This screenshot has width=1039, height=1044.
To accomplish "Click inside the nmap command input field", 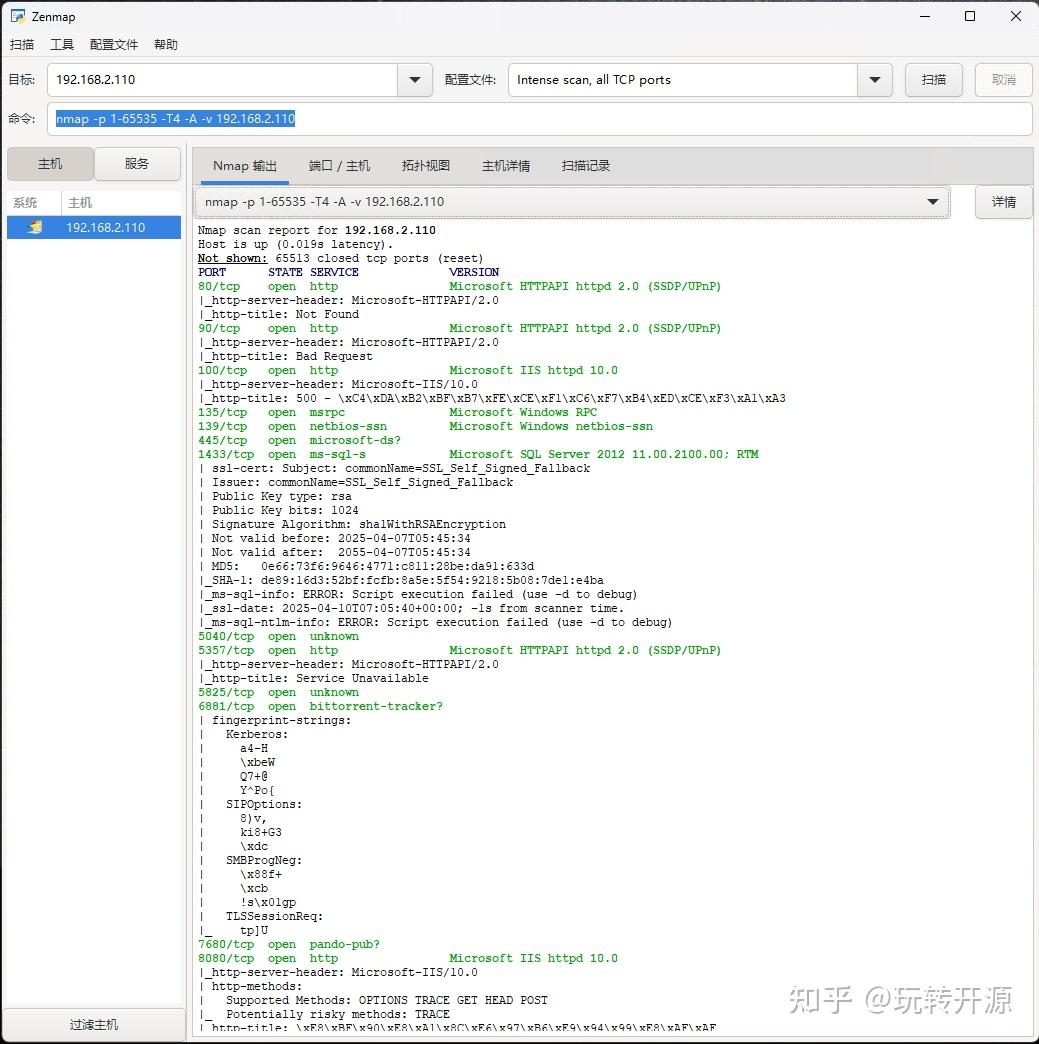I will (400, 118).
